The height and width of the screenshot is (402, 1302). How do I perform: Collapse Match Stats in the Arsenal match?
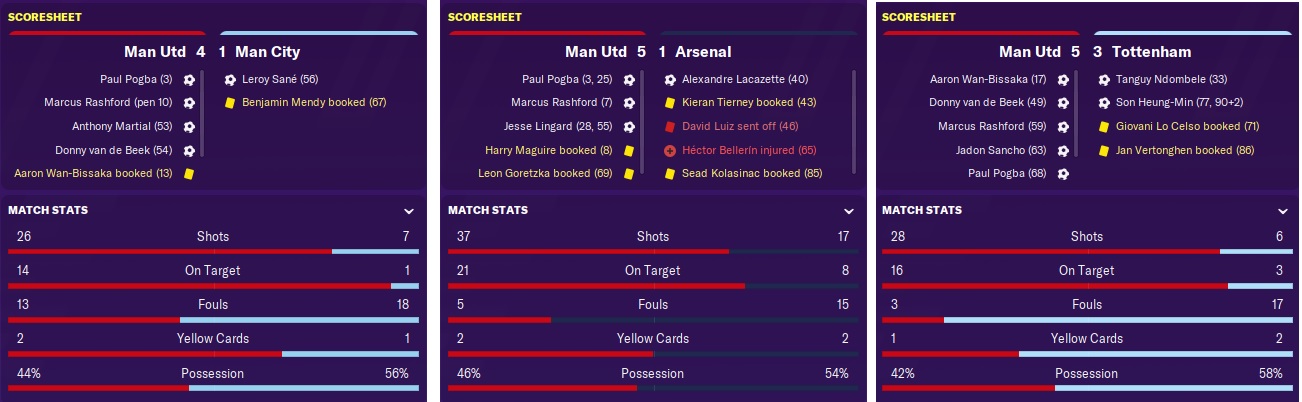coord(849,211)
